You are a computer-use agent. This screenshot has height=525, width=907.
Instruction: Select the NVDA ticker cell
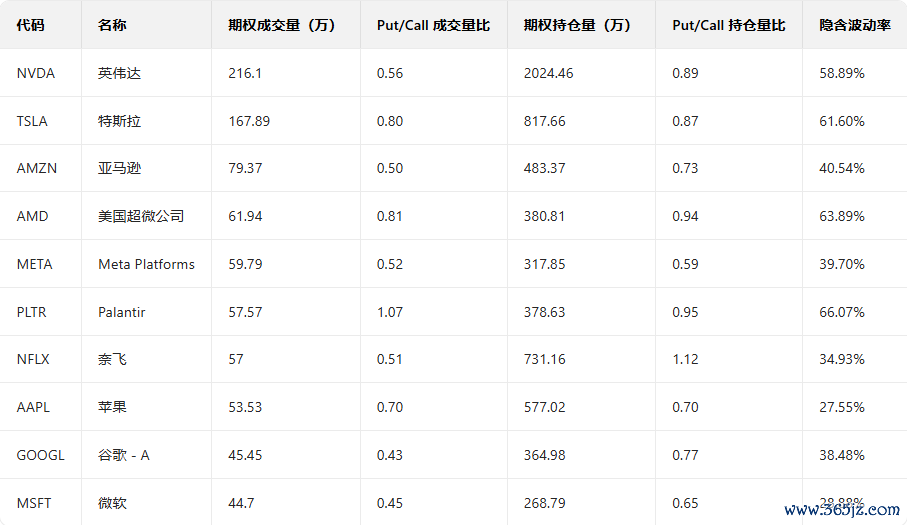(x=36, y=73)
